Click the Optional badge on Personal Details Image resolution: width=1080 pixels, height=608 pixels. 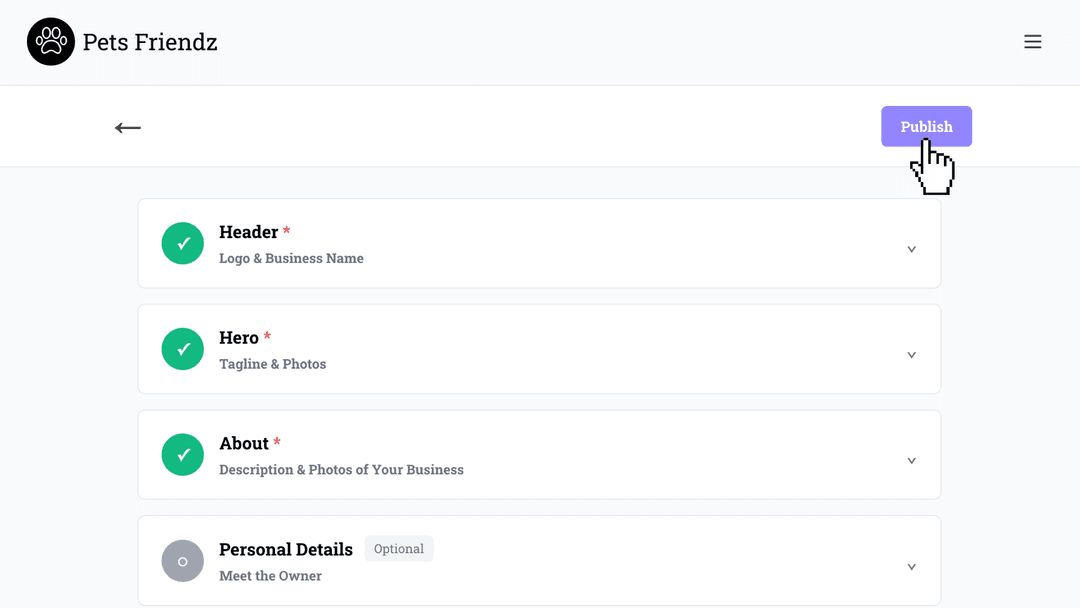click(x=399, y=549)
